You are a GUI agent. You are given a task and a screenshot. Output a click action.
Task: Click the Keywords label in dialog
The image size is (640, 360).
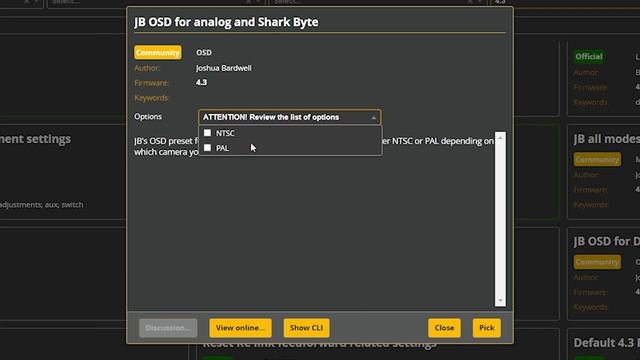pos(151,98)
